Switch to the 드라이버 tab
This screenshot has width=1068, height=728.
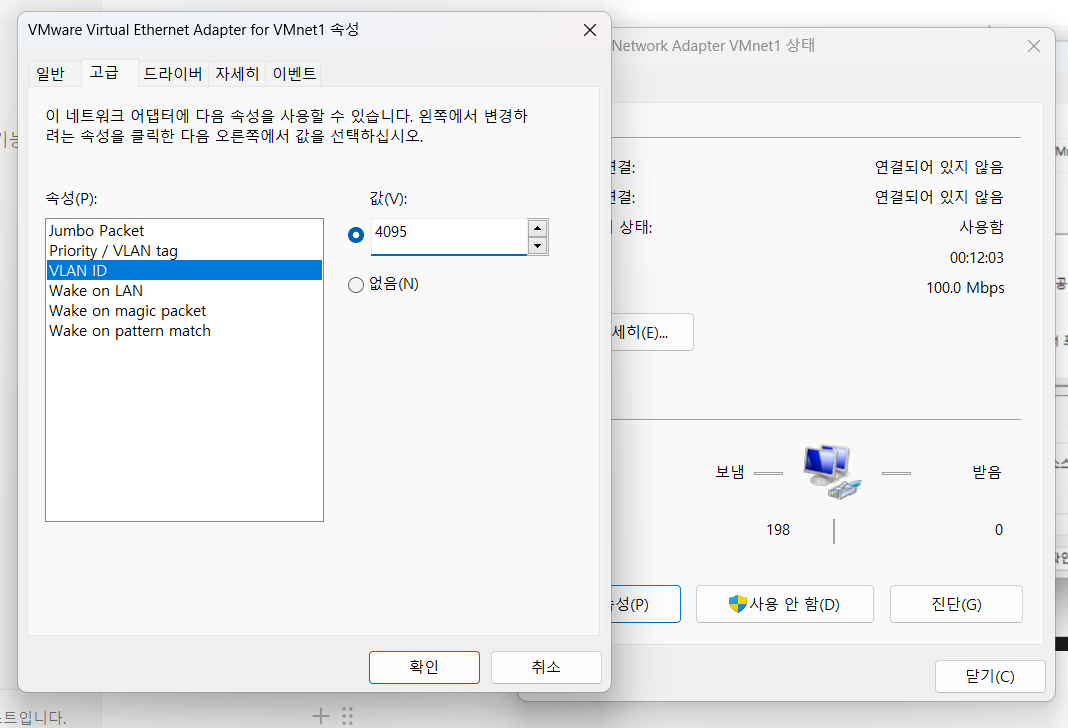[173, 74]
